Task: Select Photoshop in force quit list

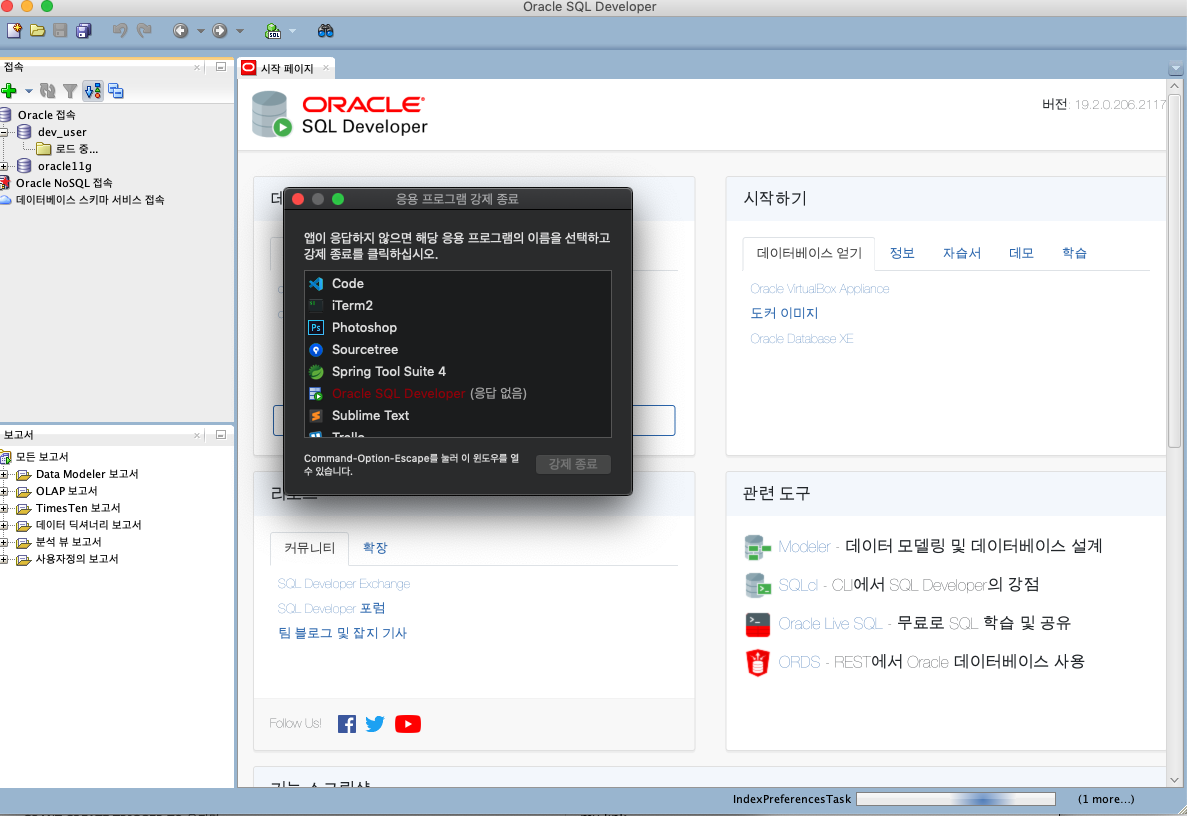Action: 458,327
